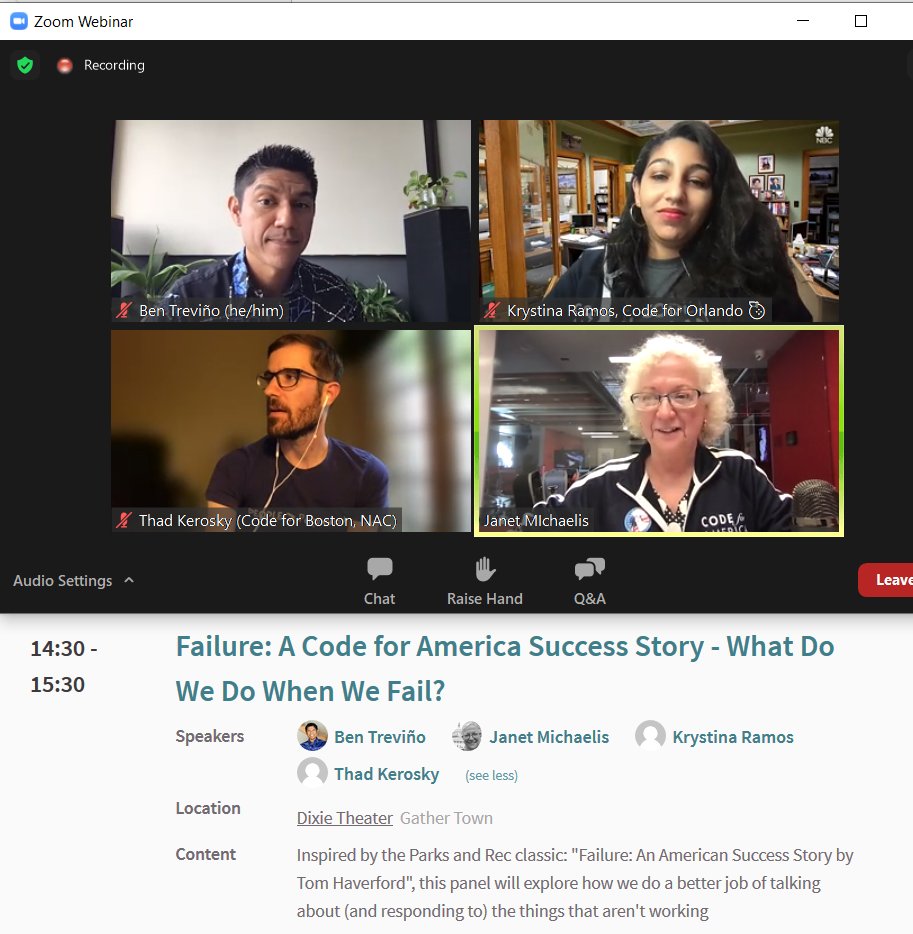Viewport: 913px width, 934px height.
Task: Open the Chat panel
Action: 379,581
